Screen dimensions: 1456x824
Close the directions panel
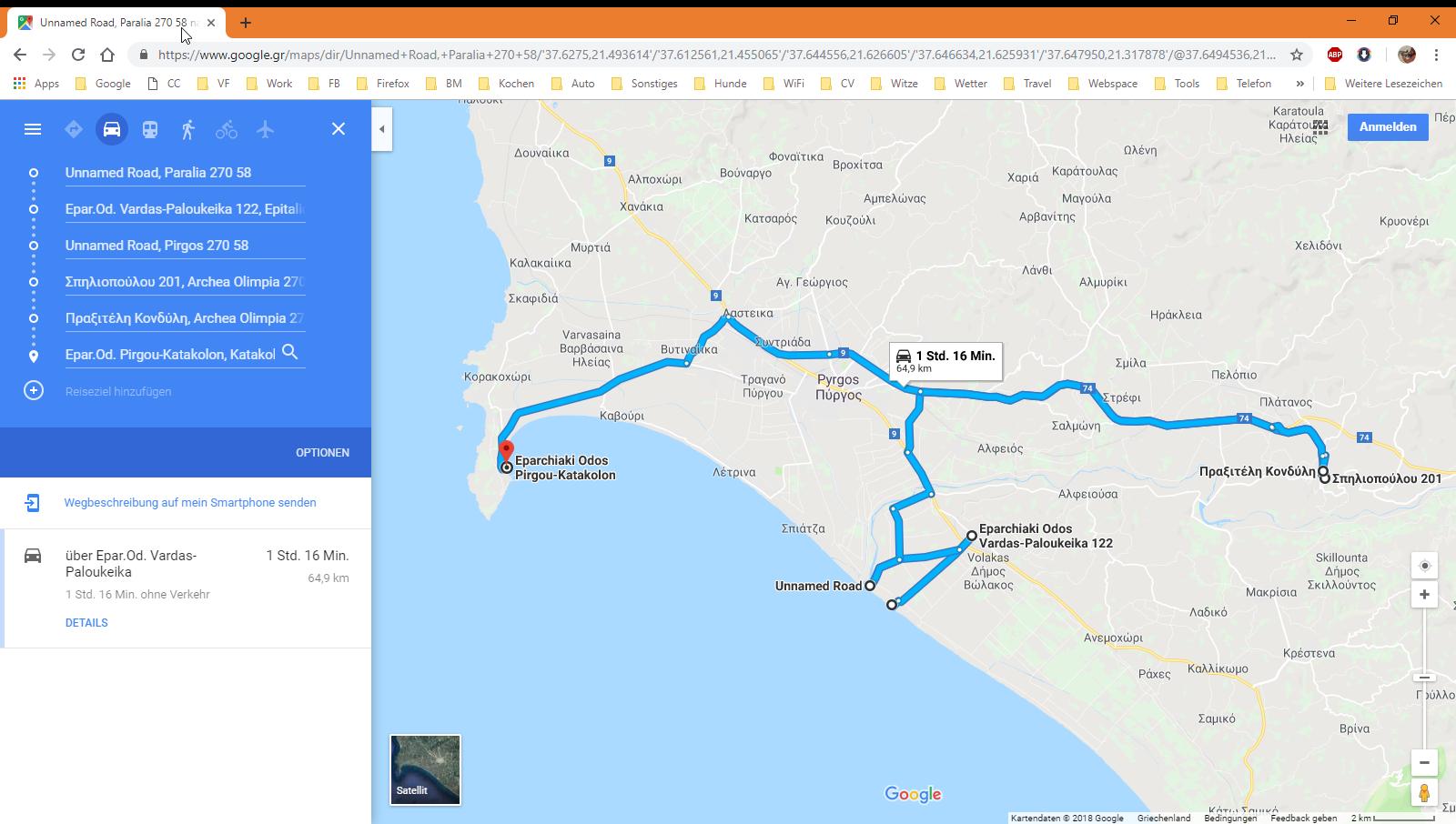point(339,129)
